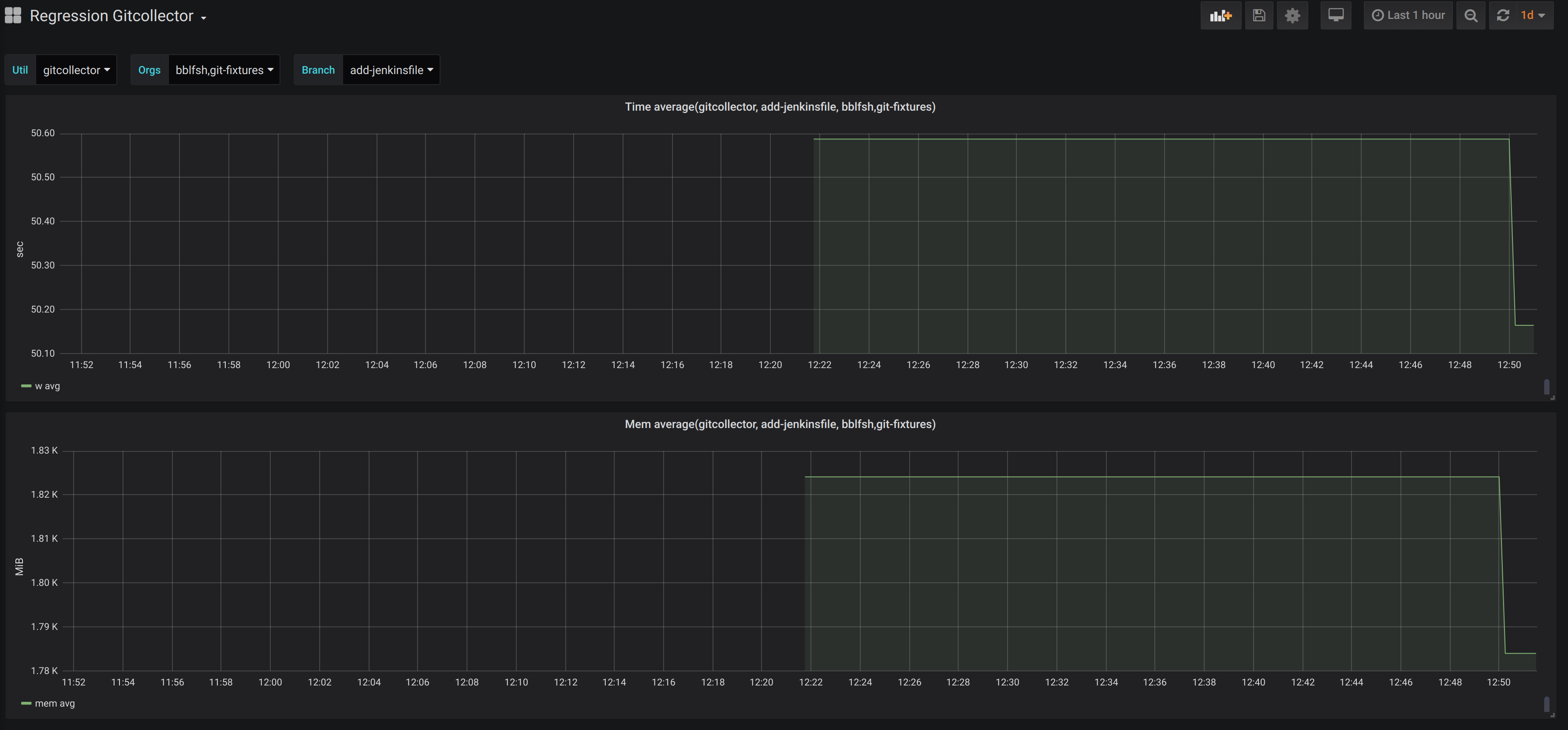Save the dashboard with the floppy disk icon
Viewport: 1568px width, 730px height.
1259,16
